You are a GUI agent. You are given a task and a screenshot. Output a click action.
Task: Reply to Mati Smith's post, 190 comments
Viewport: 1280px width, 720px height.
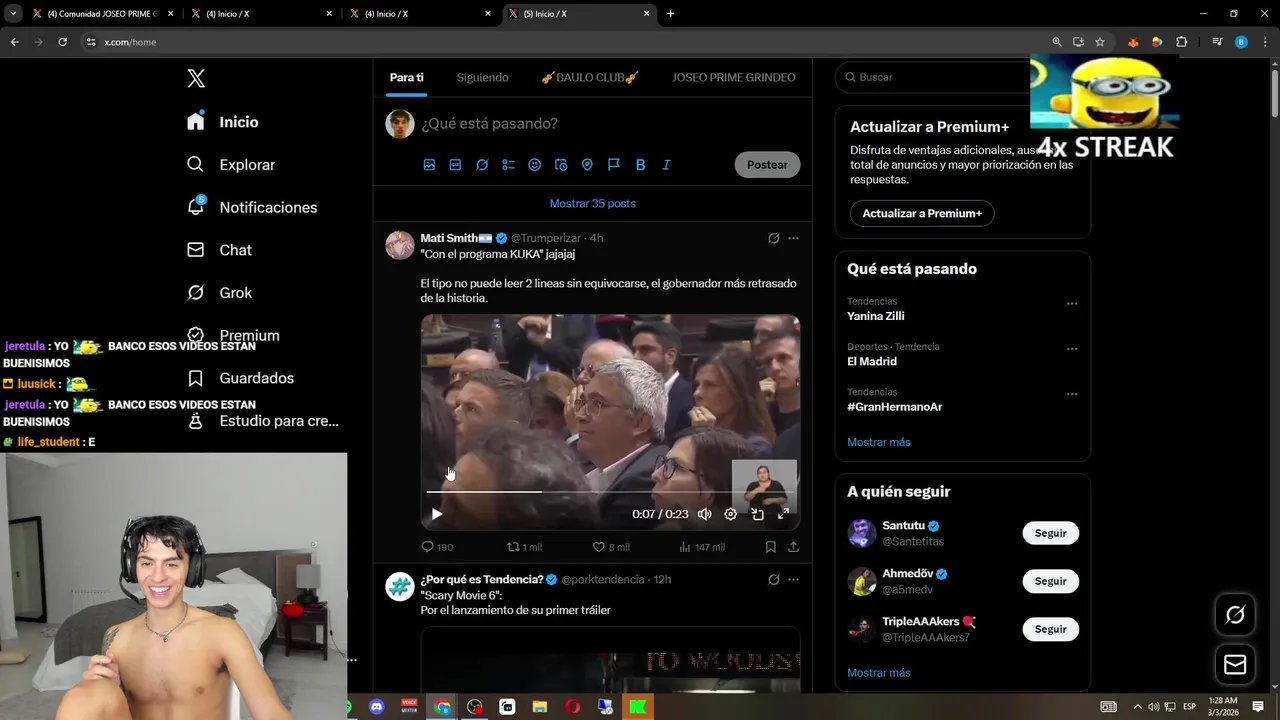(x=437, y=547)
